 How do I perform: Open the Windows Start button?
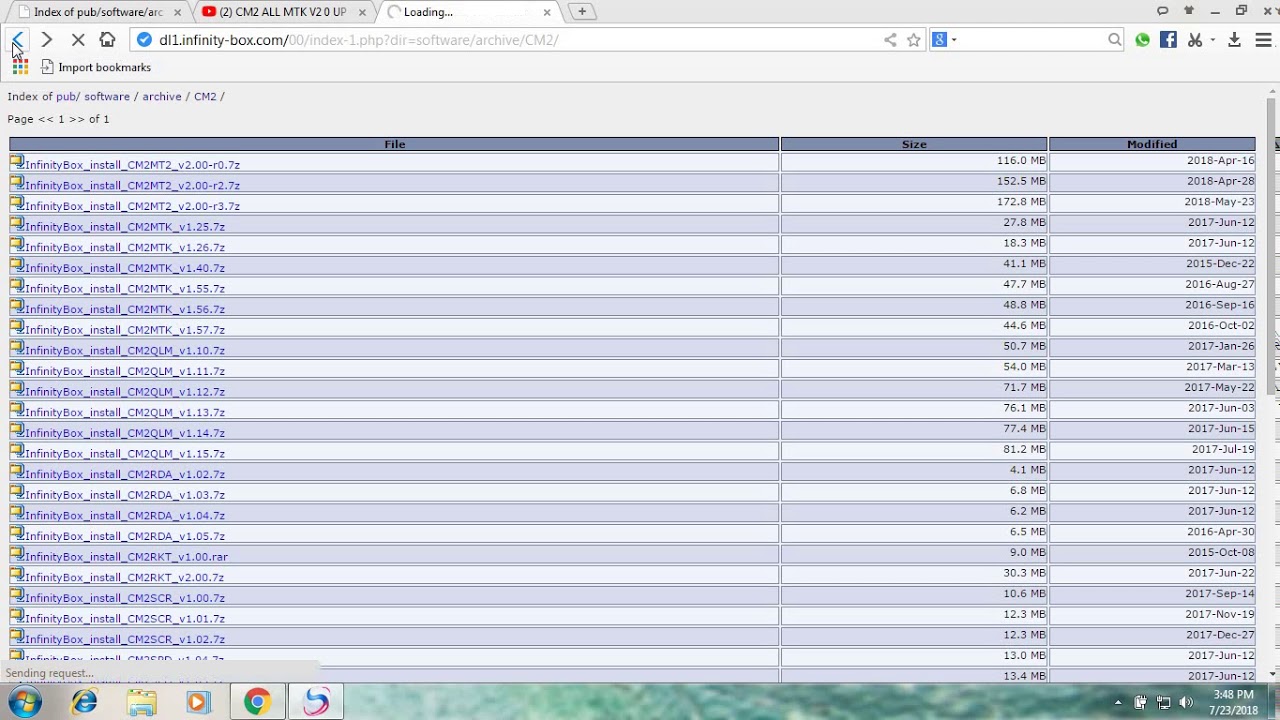[x=24, y=702]
